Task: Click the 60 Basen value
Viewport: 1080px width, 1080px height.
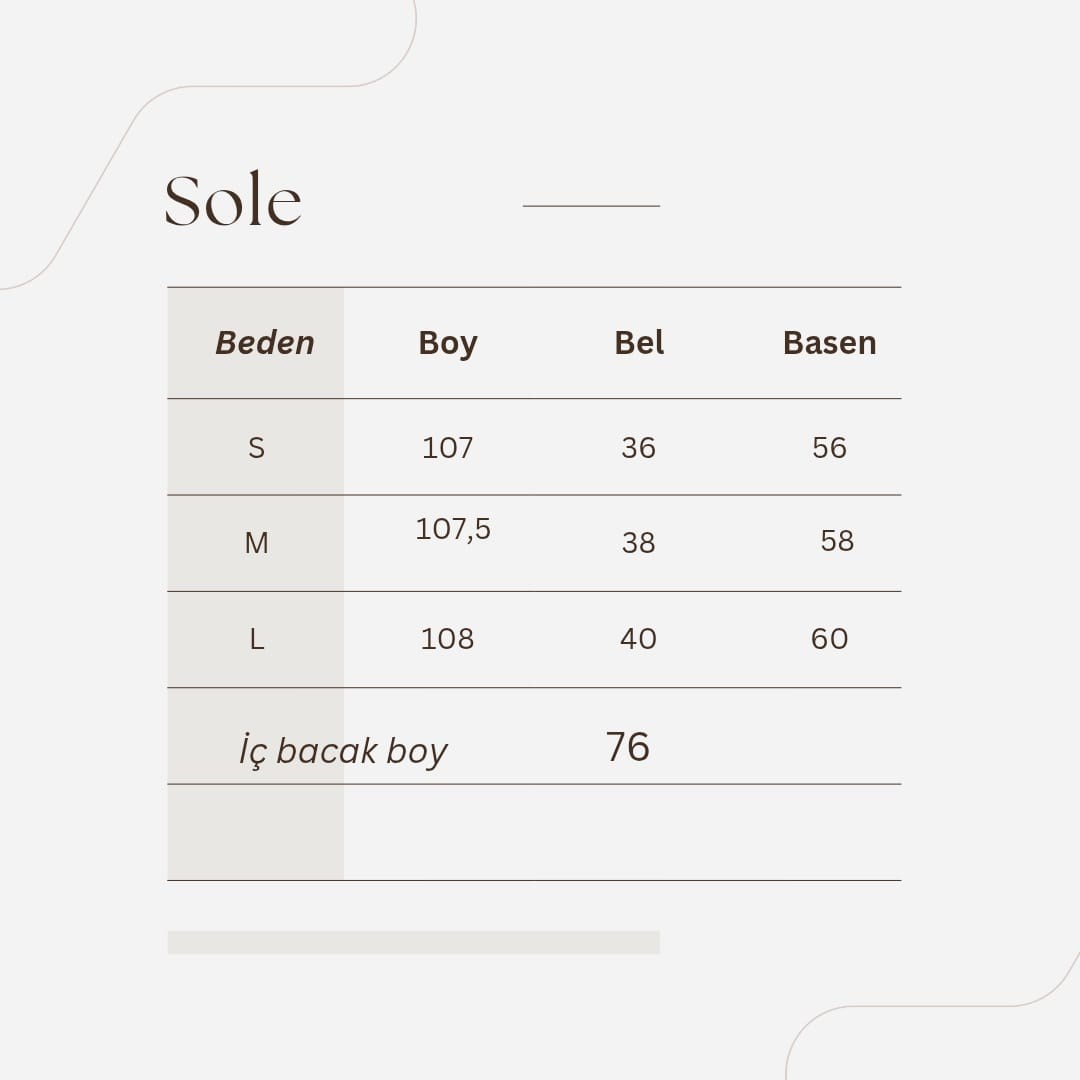Action: (829, 638)
